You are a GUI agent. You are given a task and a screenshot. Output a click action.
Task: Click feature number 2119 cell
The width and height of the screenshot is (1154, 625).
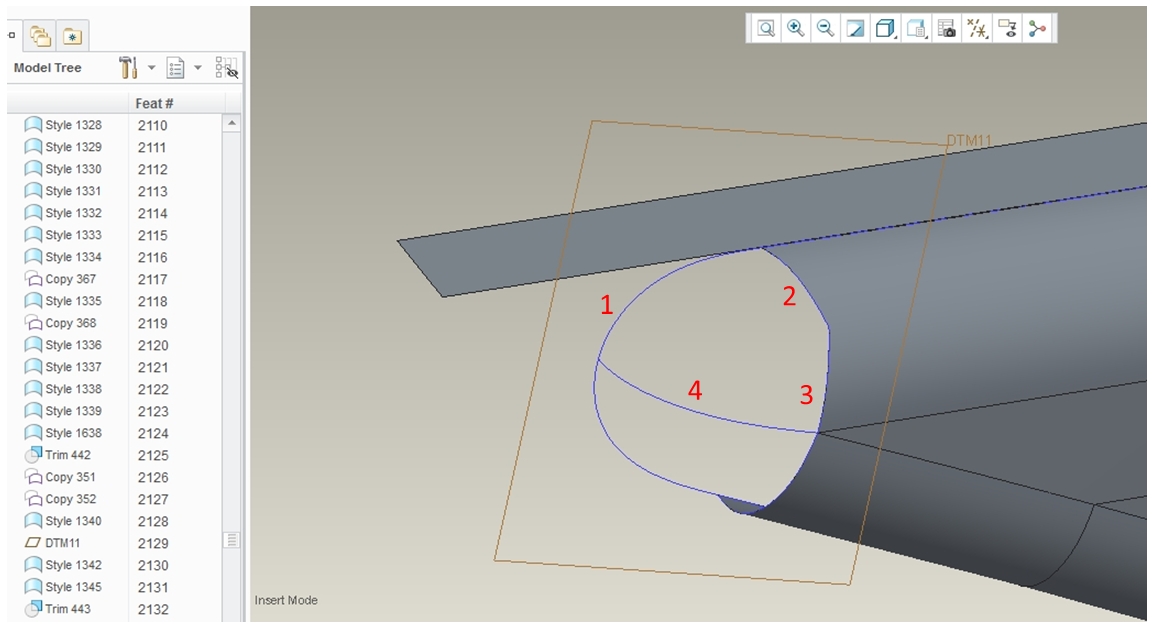click(152, 324)
